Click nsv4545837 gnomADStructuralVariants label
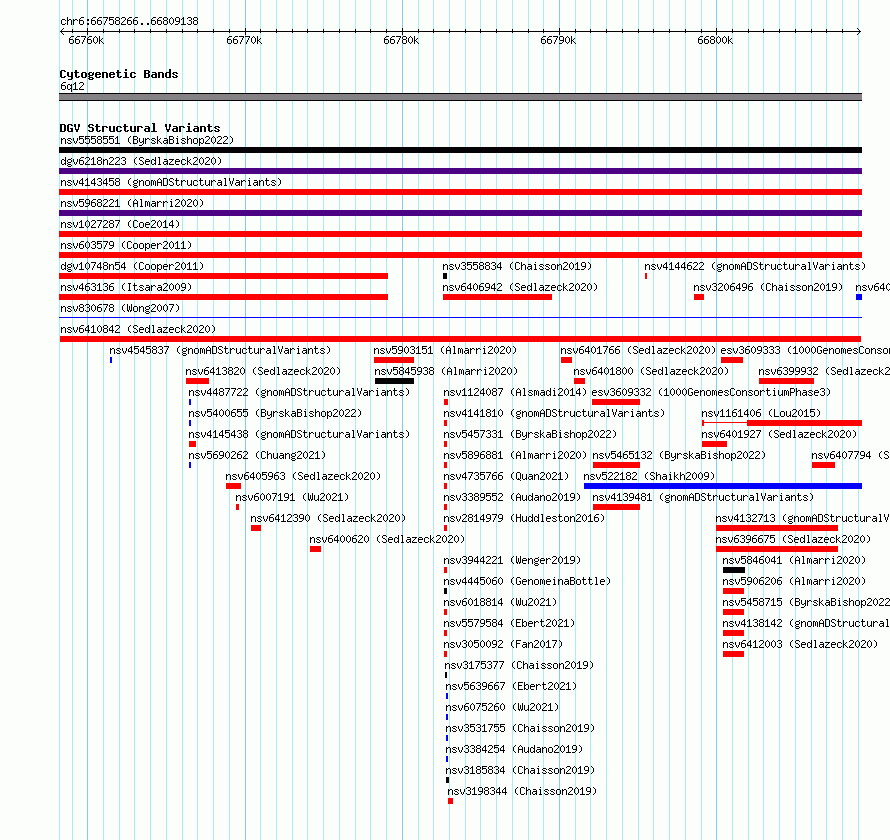The height and width of the screenshot is (840, 890). [220, 350]
